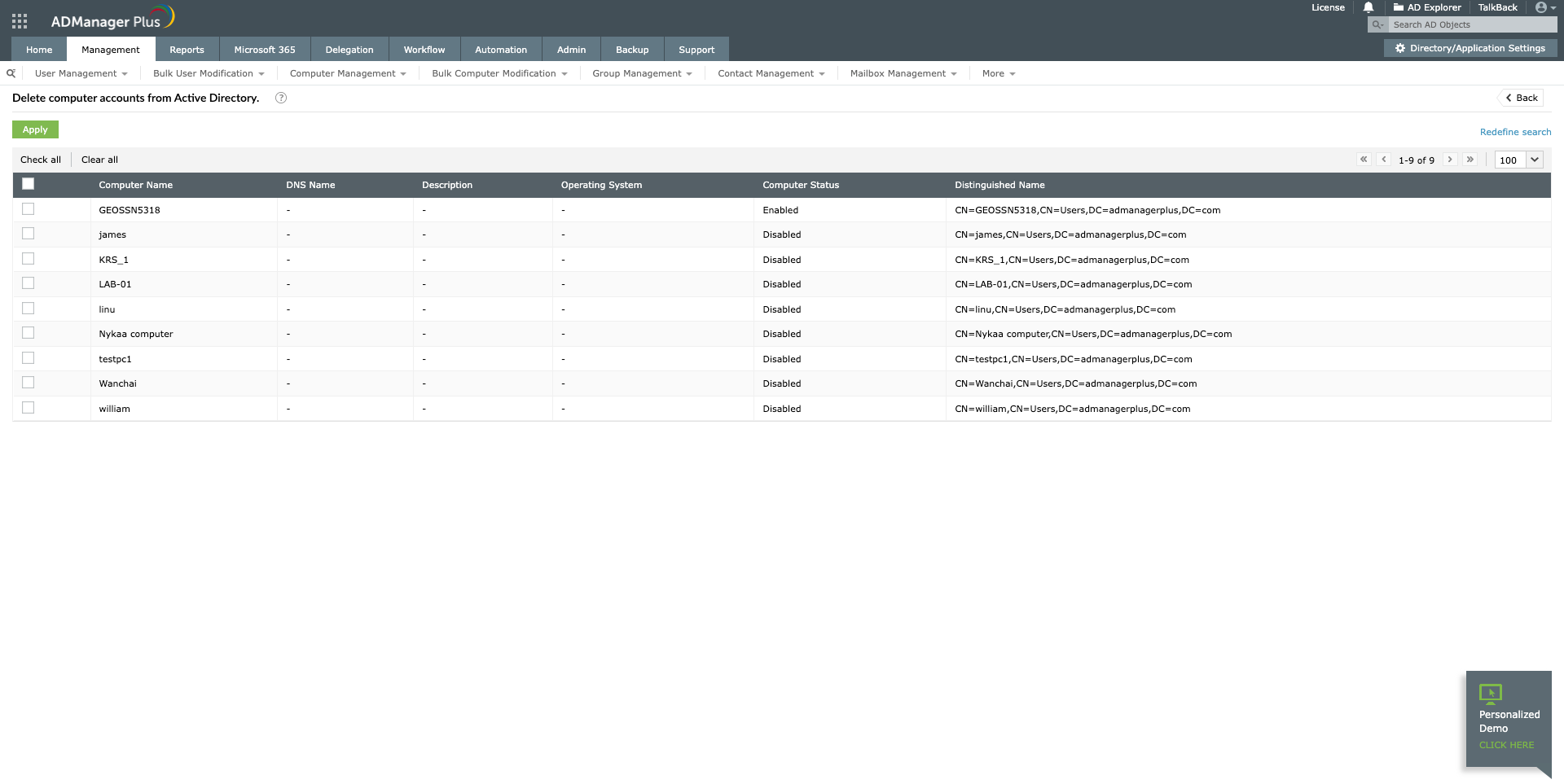Go to next page arrow
Image resolution: width=1564 pixels, height=784 pixels.
[x=1450, y=160]
